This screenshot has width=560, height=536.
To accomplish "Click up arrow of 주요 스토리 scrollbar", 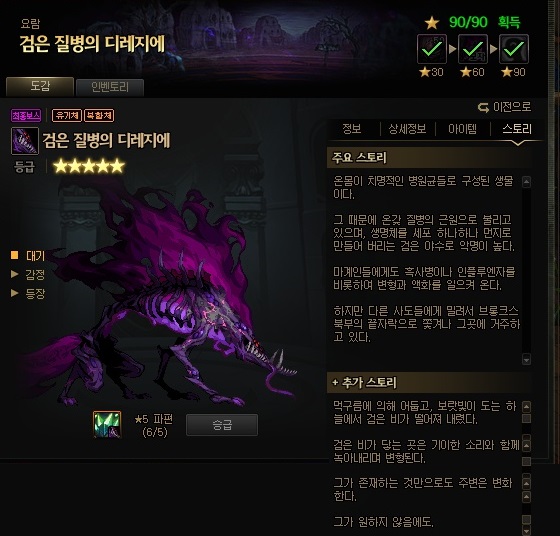I will (526, 182).
